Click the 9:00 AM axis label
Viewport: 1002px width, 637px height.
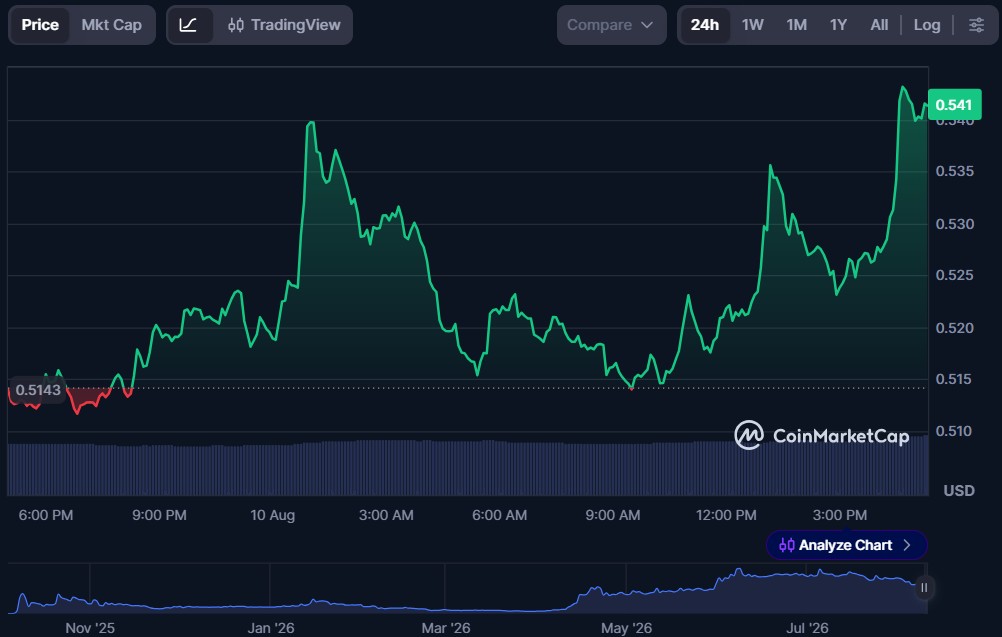point(612,515)
